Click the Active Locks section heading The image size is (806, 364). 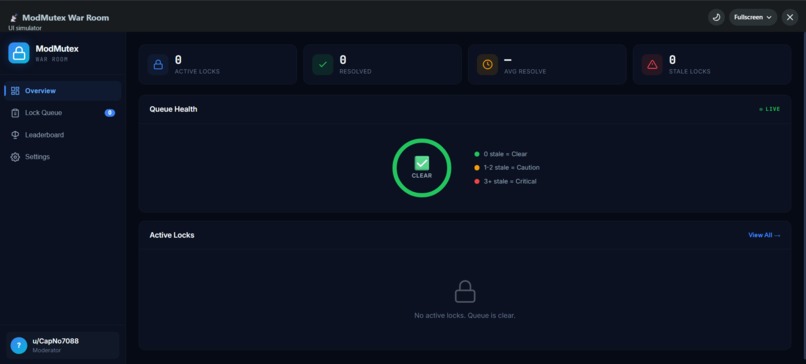[x=172, y=235]
